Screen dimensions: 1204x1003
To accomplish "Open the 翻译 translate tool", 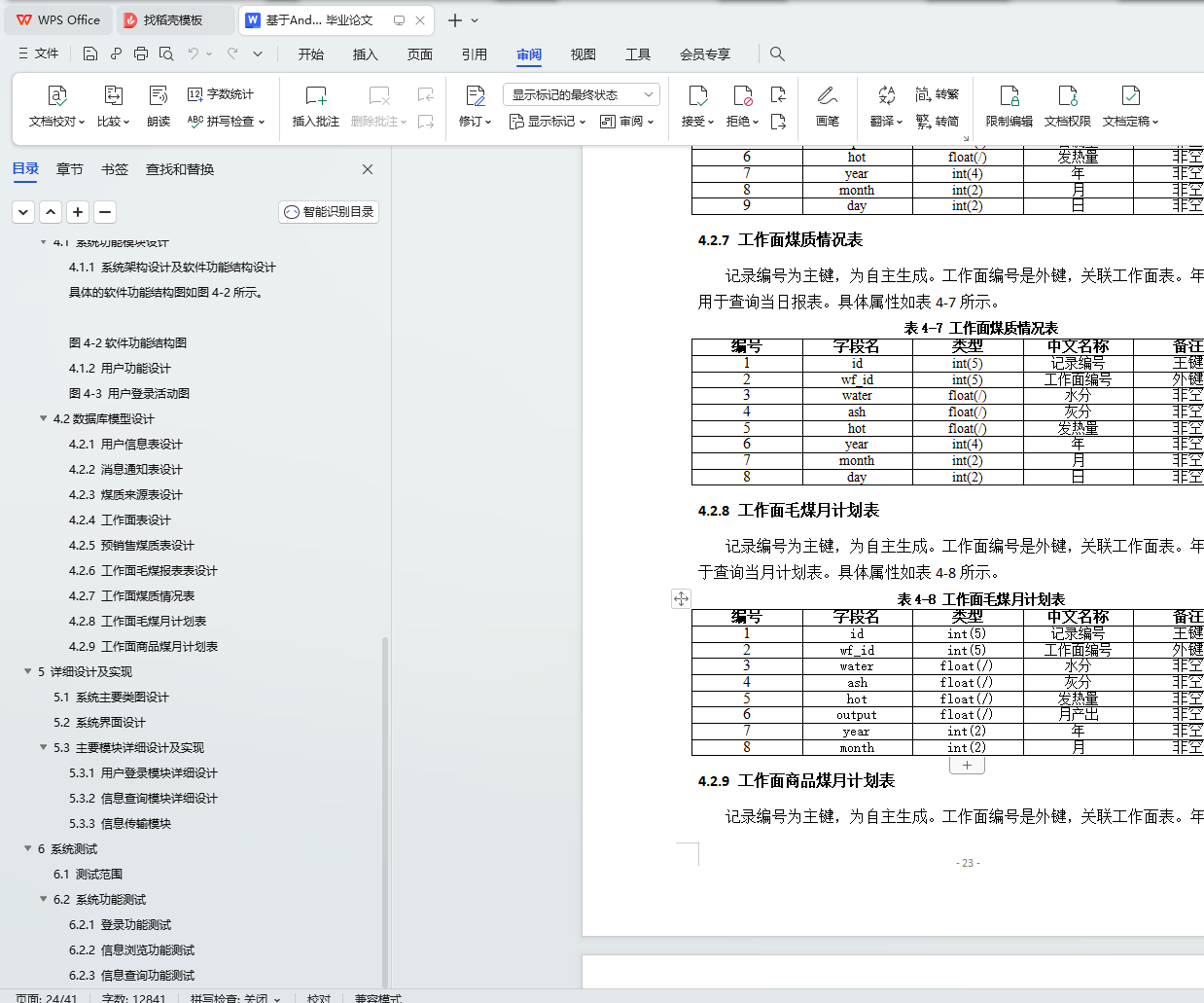I will [886, 106].
